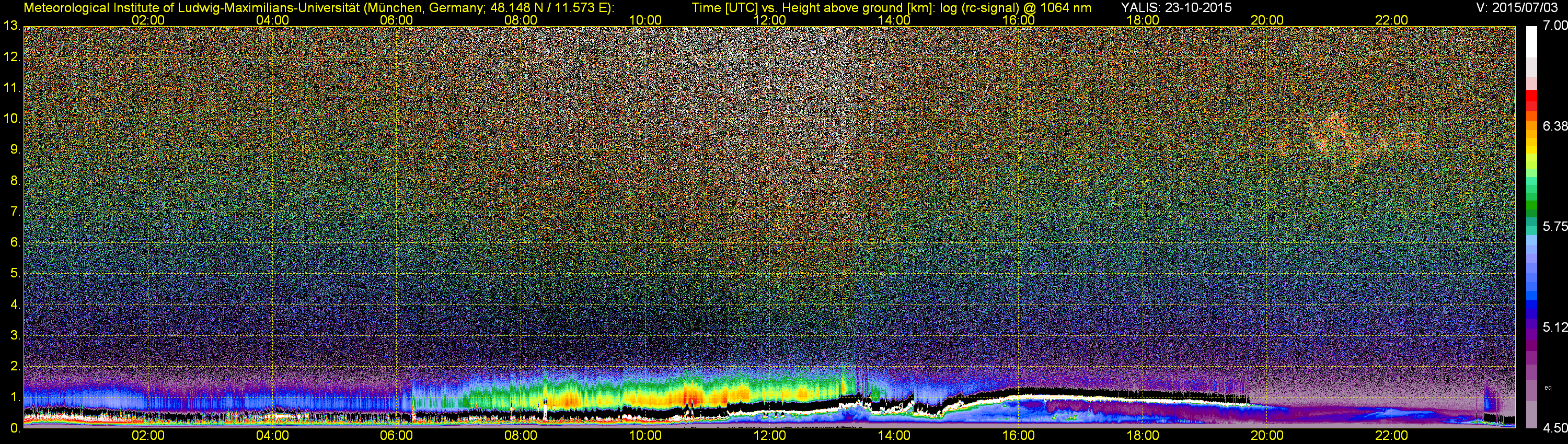Click the 5.12 colorbar scale value
Viewport: 1568px width, 444px height.
[1554, 327]
